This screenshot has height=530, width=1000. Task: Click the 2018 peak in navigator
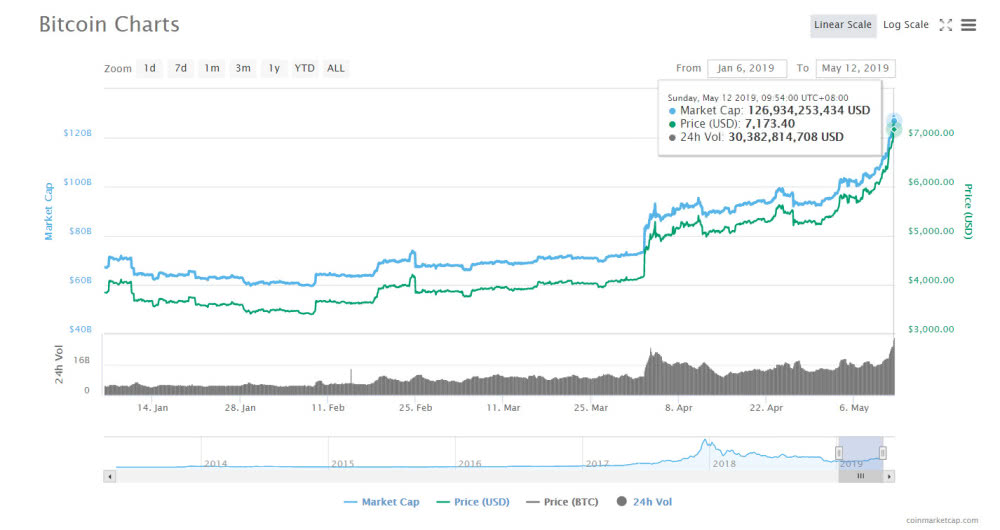click(705, 441)
